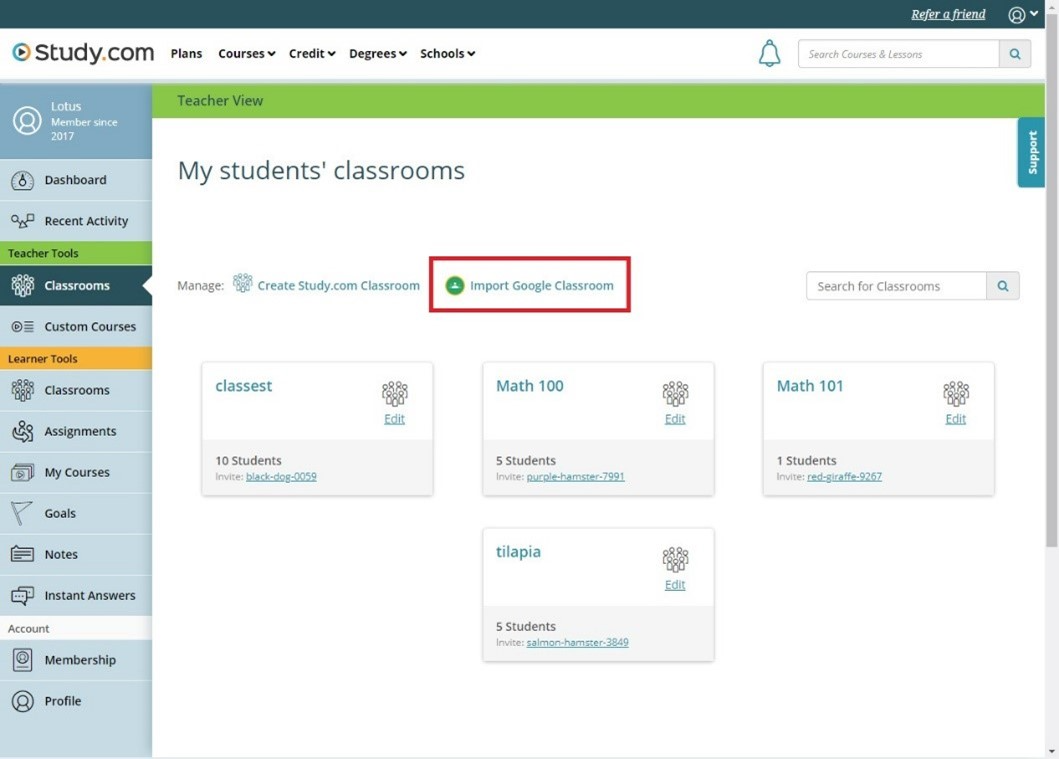
Task: Click Import Google Classroom
Action: click(x=542, y=286)
